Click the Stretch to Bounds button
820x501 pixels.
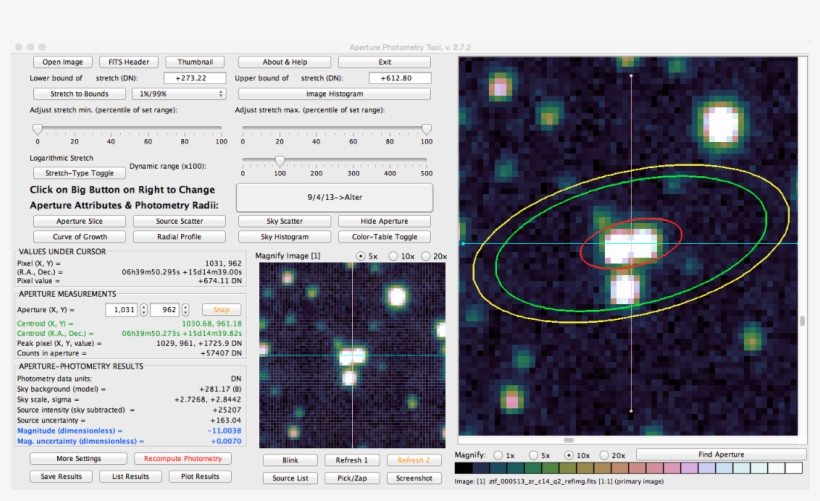[79, 94]
